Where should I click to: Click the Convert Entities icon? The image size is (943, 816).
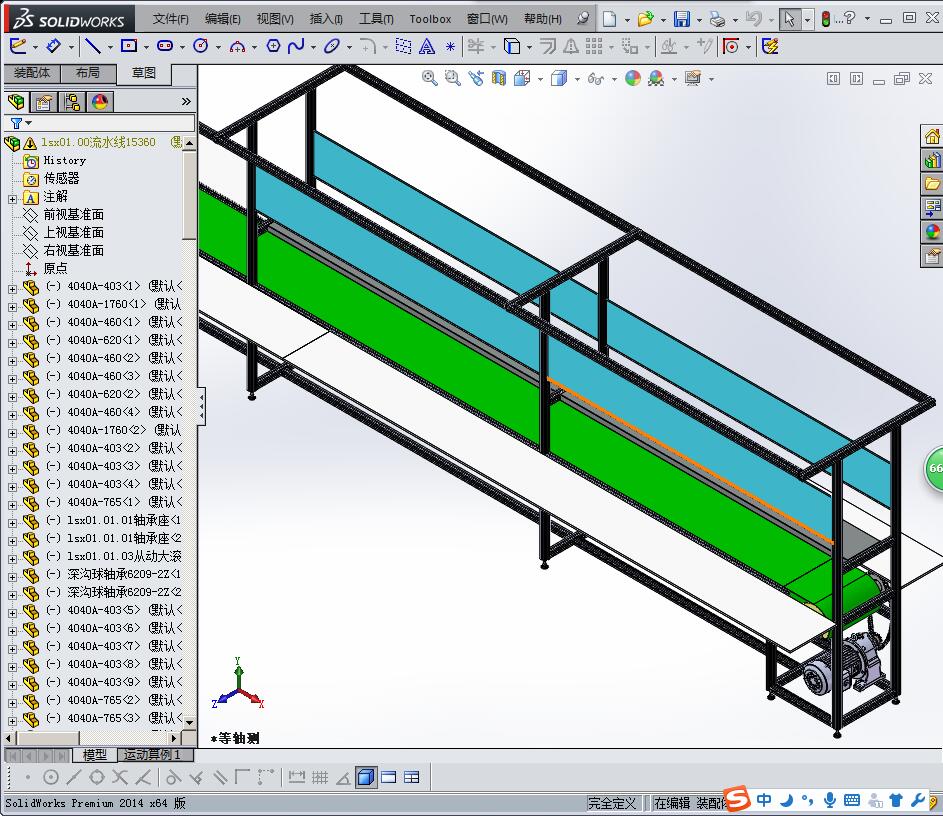(512, 46)
